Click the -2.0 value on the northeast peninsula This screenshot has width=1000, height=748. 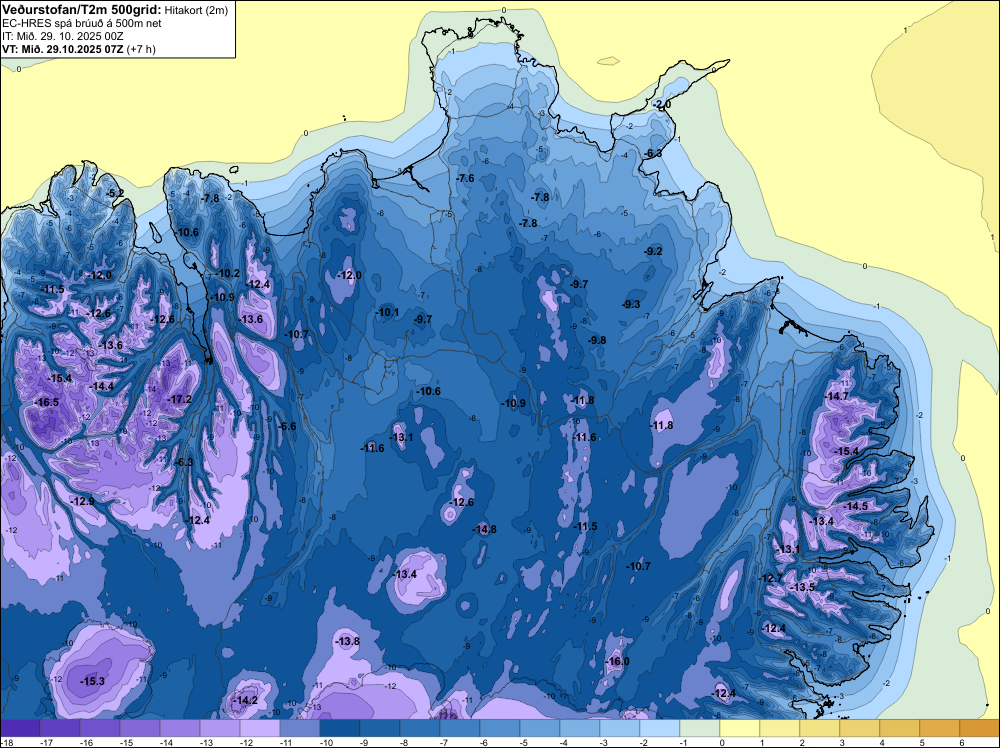tap(662, 104)
